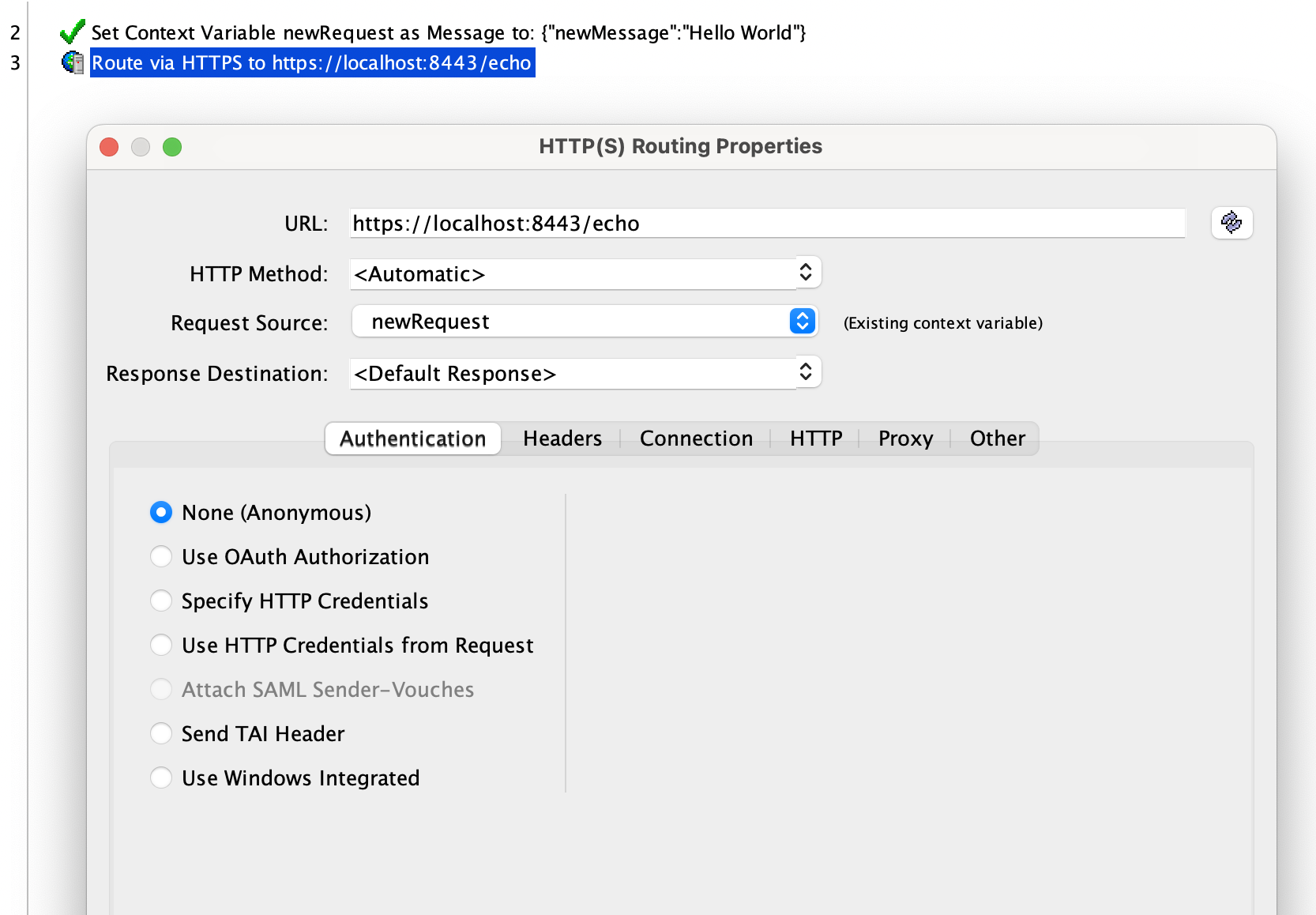Open the Other tab
The height and width of the screenshot is (915, 1316).
point(997,439)
